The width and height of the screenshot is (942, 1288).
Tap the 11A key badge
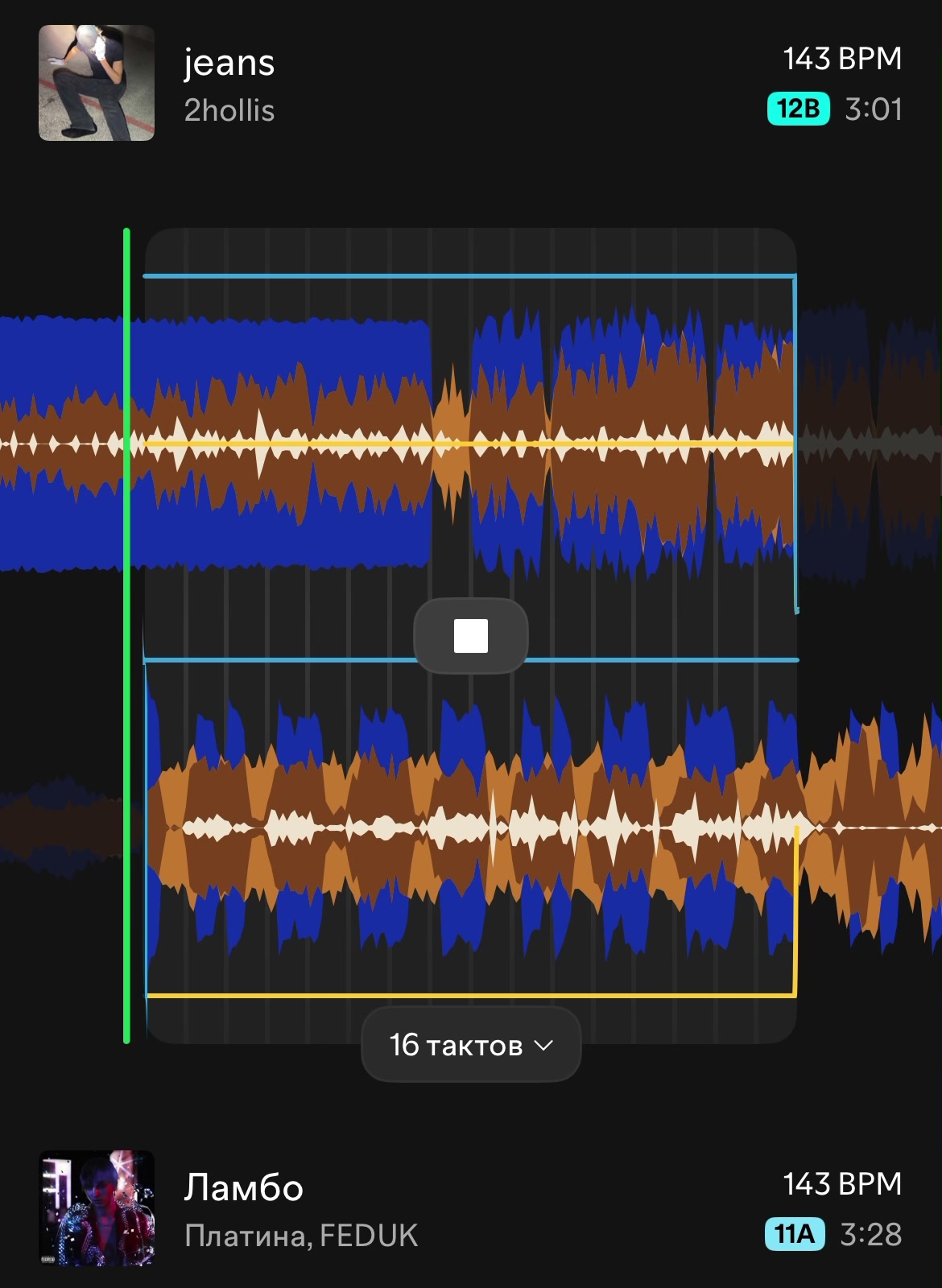pos(795,1233)
